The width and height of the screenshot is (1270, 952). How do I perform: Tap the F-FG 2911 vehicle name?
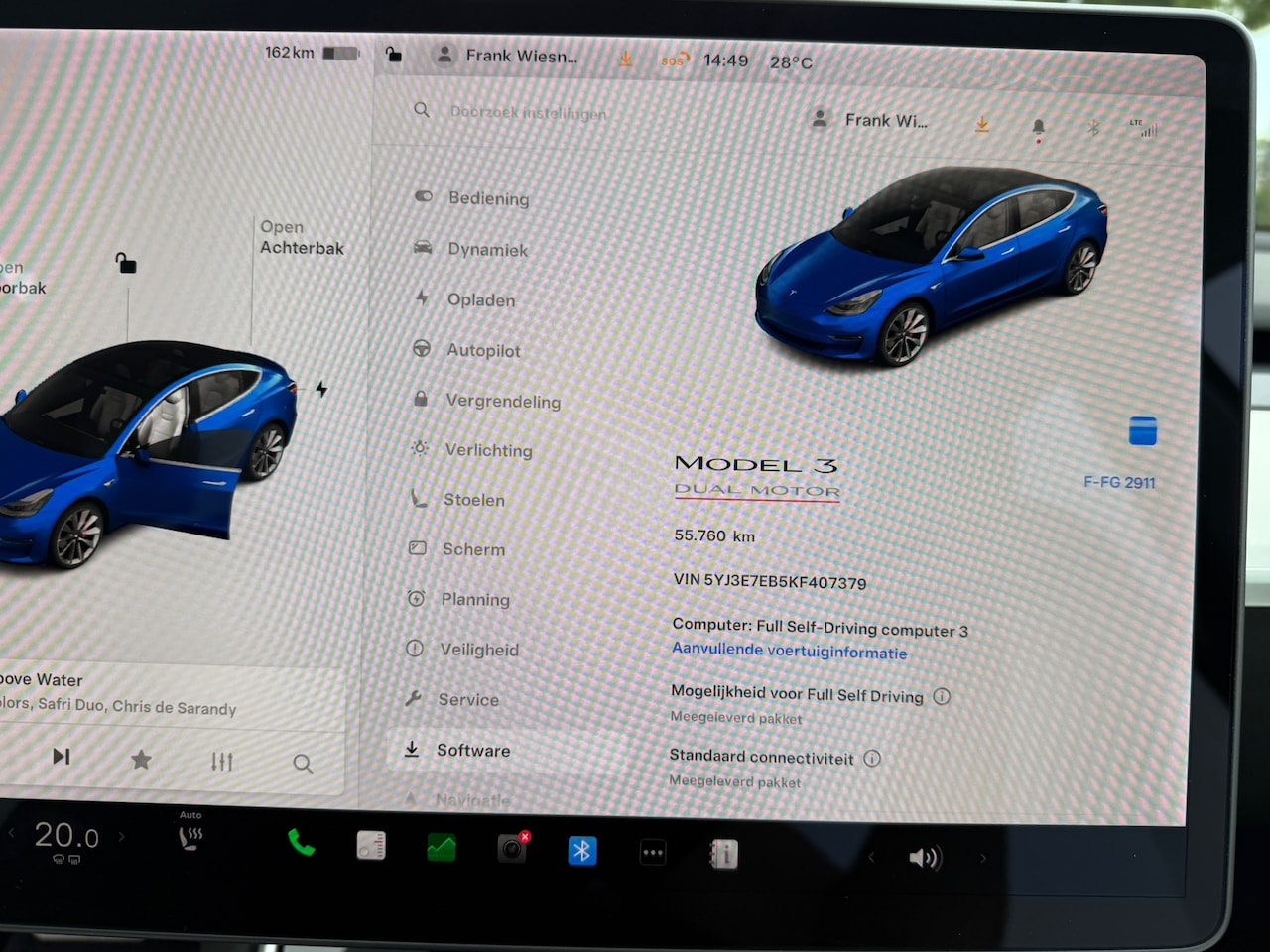[1119, 482]
